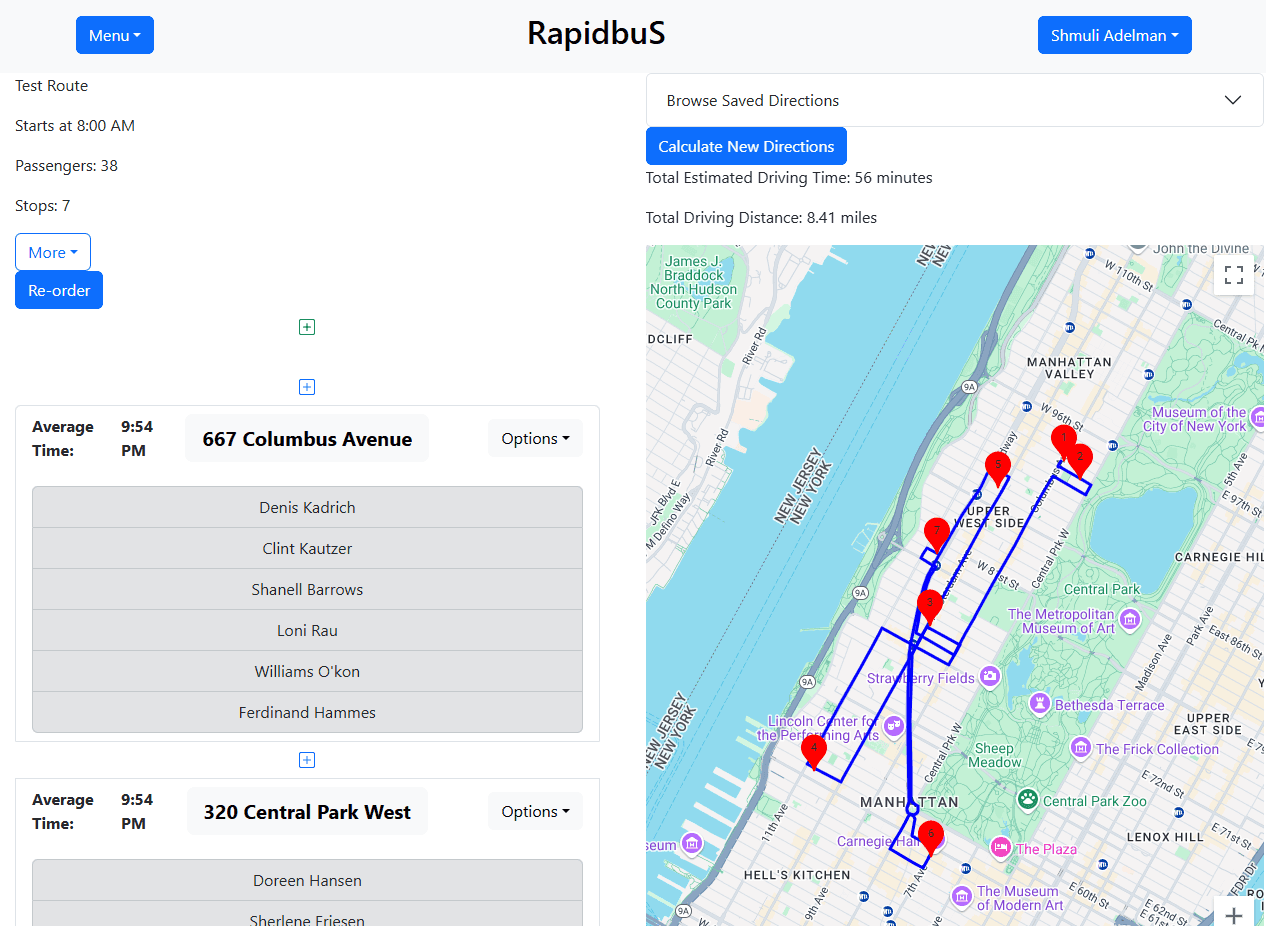This screenshot has width=1266, height=926.
Task: Open the Shmuli Adelman account menu
Action: [1114, 35]
